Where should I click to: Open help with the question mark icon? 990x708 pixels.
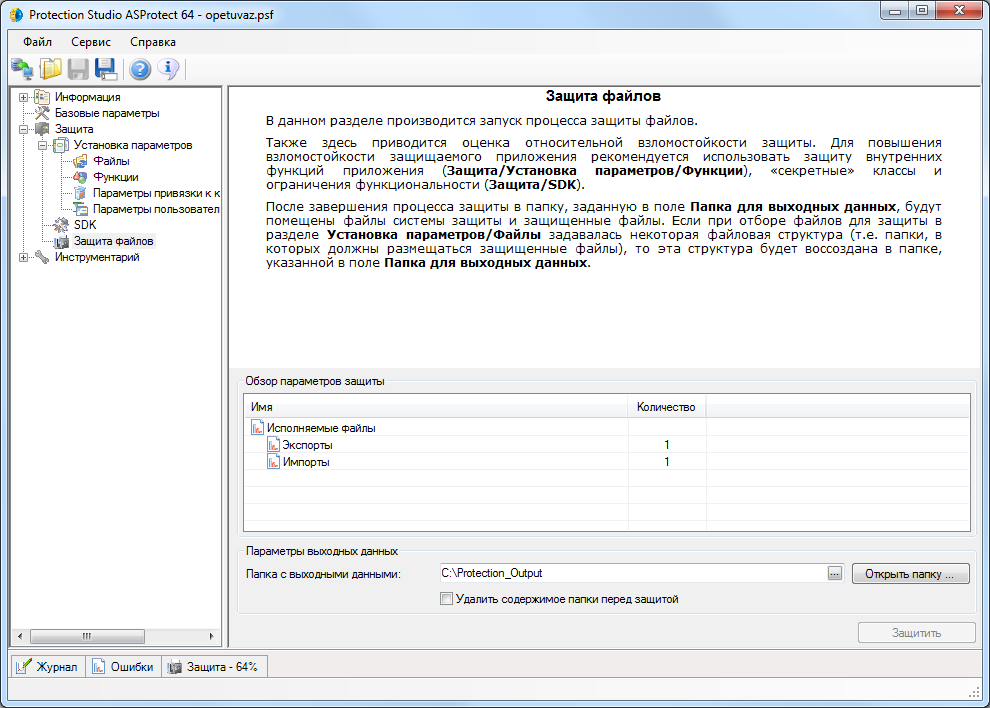coord(140,69)
